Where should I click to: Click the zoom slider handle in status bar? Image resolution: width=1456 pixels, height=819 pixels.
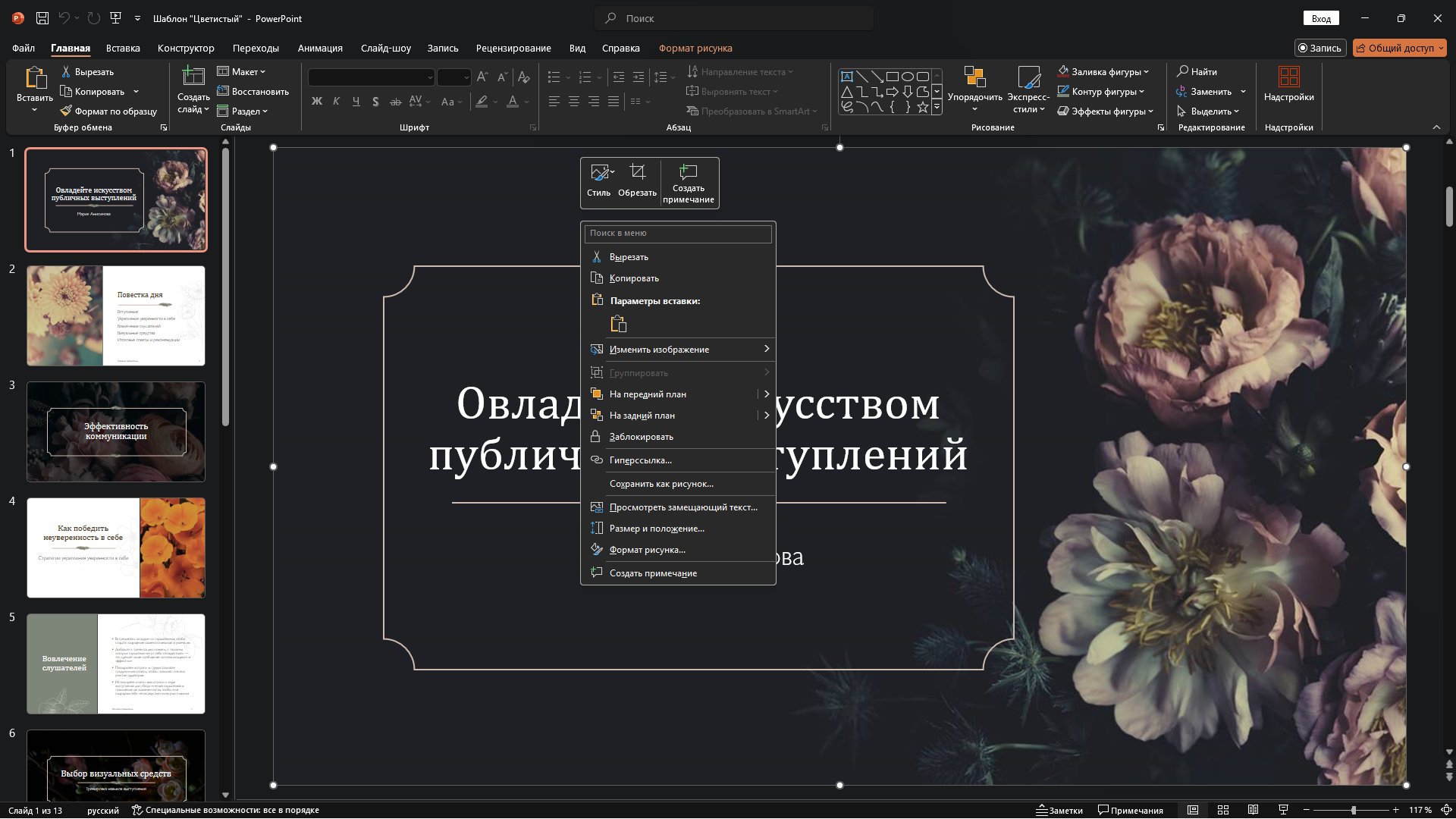click(x=1354, y=810)
